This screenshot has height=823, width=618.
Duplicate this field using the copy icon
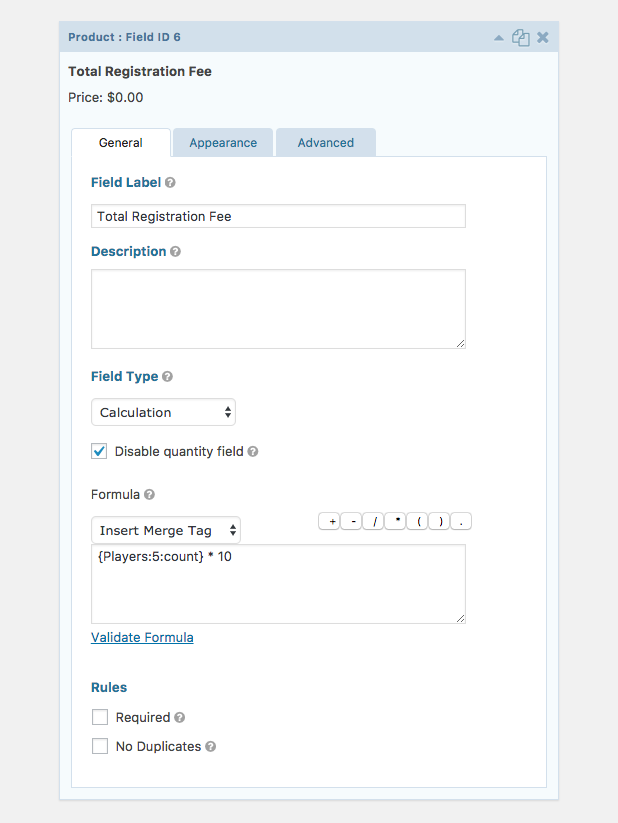[x=520, y=38]
